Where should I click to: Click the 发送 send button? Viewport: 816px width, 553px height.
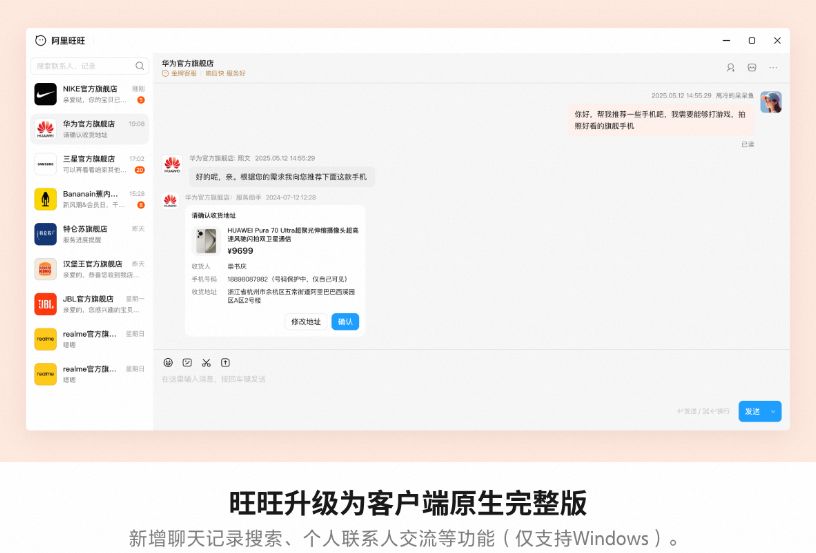[x=753, y=411]
